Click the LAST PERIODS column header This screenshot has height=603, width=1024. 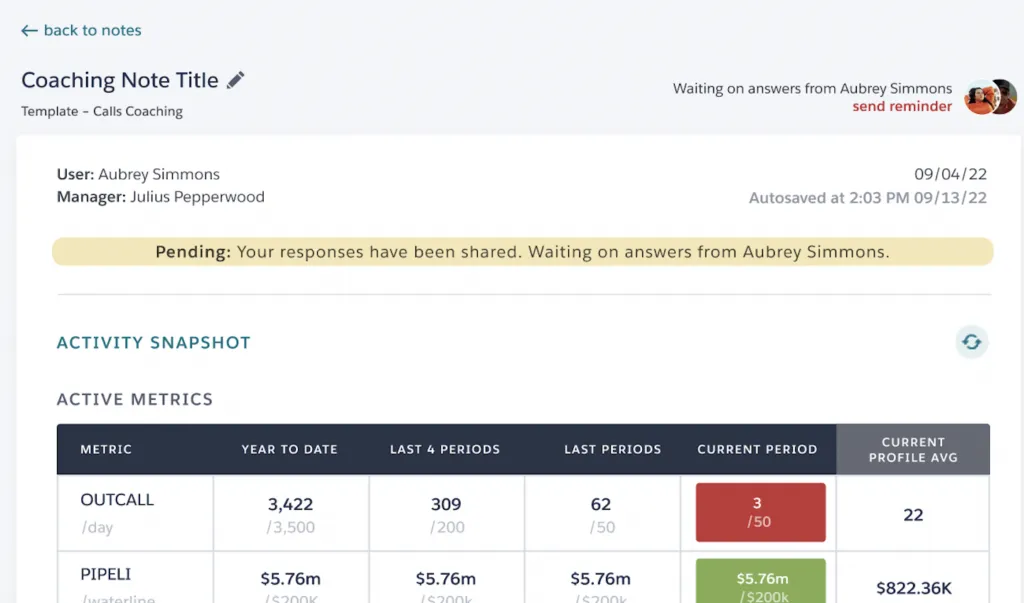[x=613, y=449]
